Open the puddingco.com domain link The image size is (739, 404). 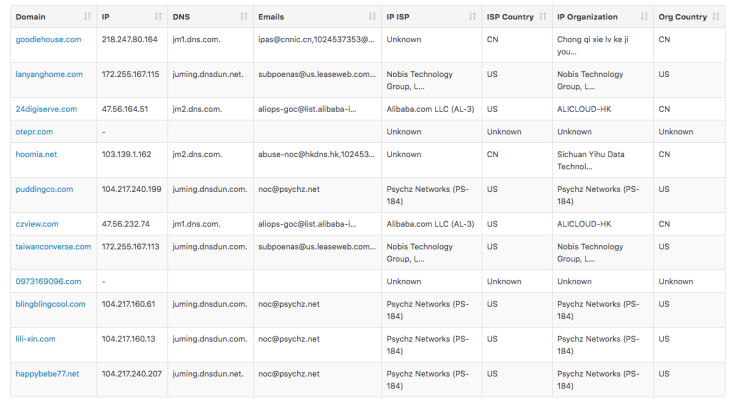44,189
